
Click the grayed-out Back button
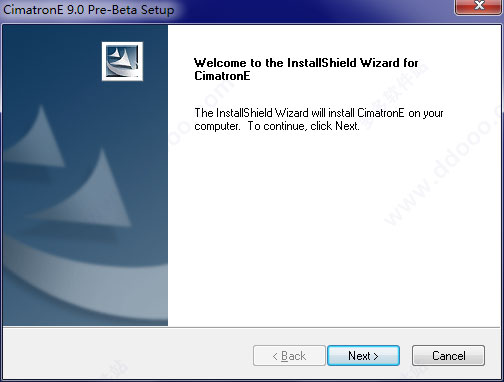[289, 356]
